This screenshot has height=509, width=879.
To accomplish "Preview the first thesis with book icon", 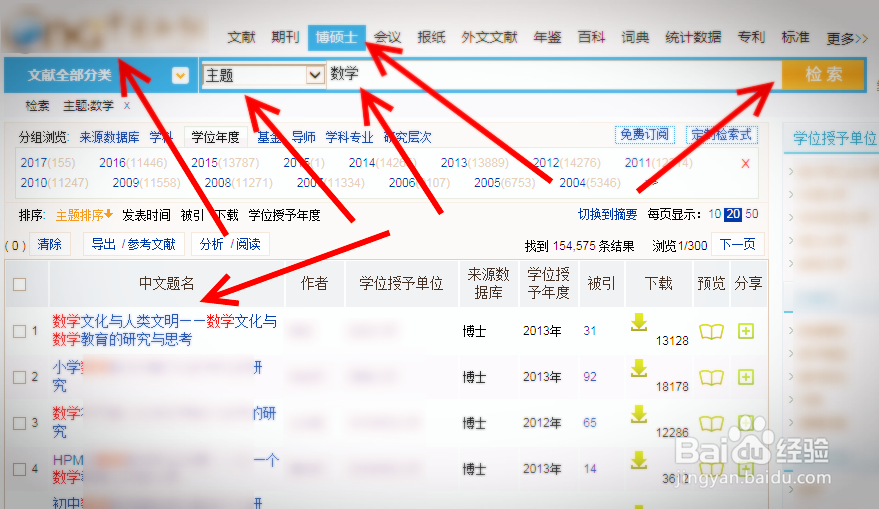I will (x=711, y=332).
